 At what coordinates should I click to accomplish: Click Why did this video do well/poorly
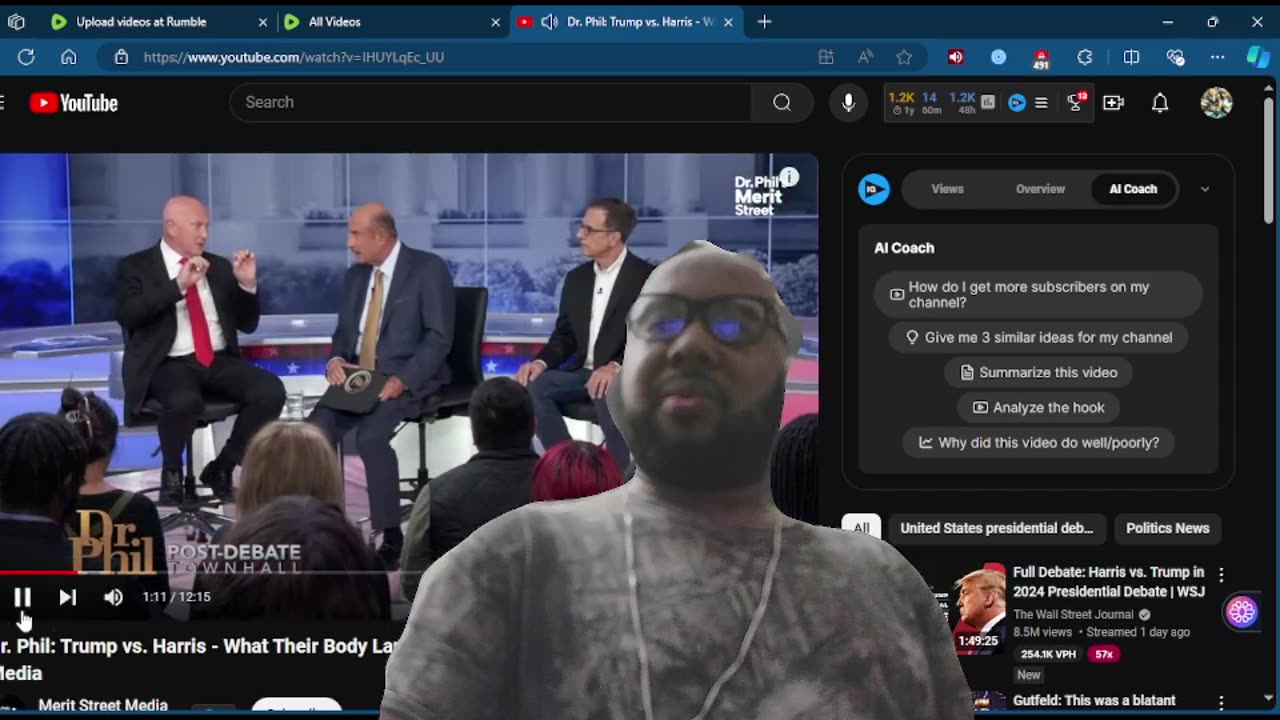coord(1038,442)
